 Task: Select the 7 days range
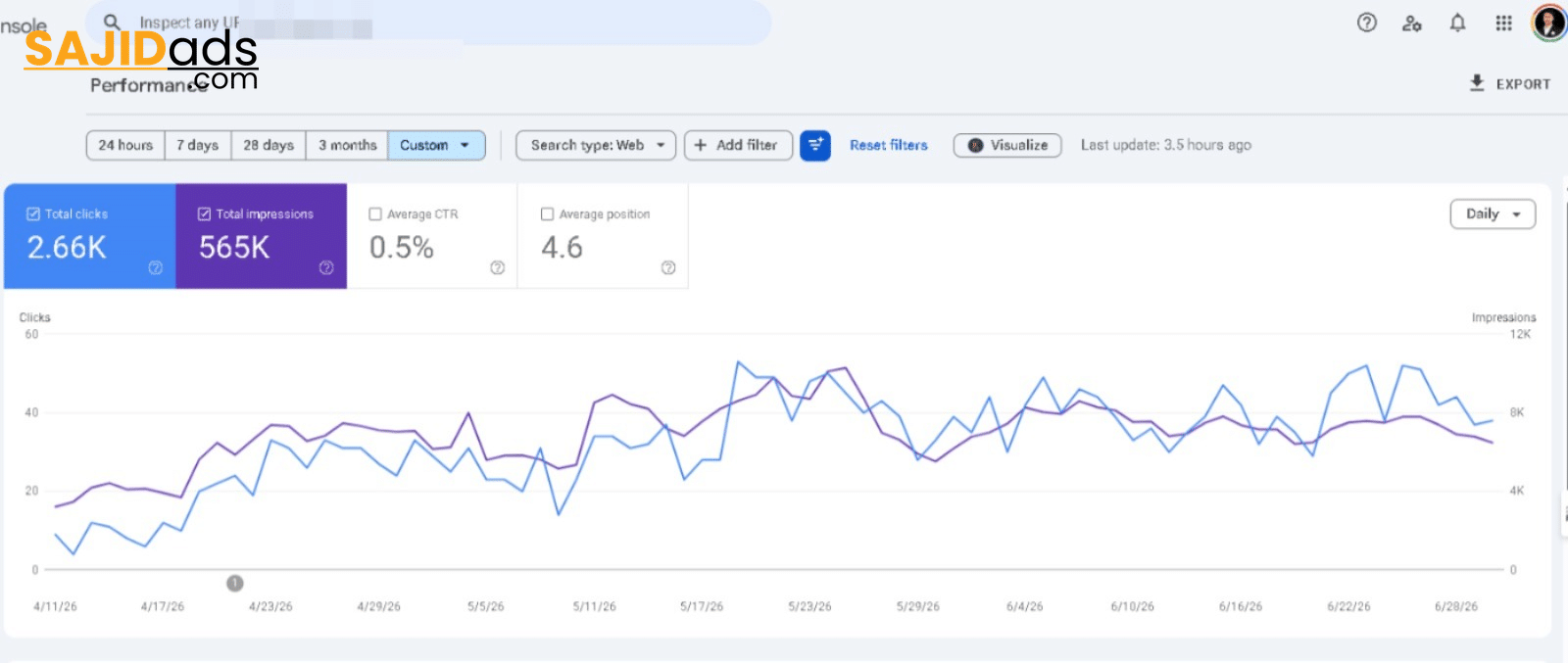tap(198, 145)
